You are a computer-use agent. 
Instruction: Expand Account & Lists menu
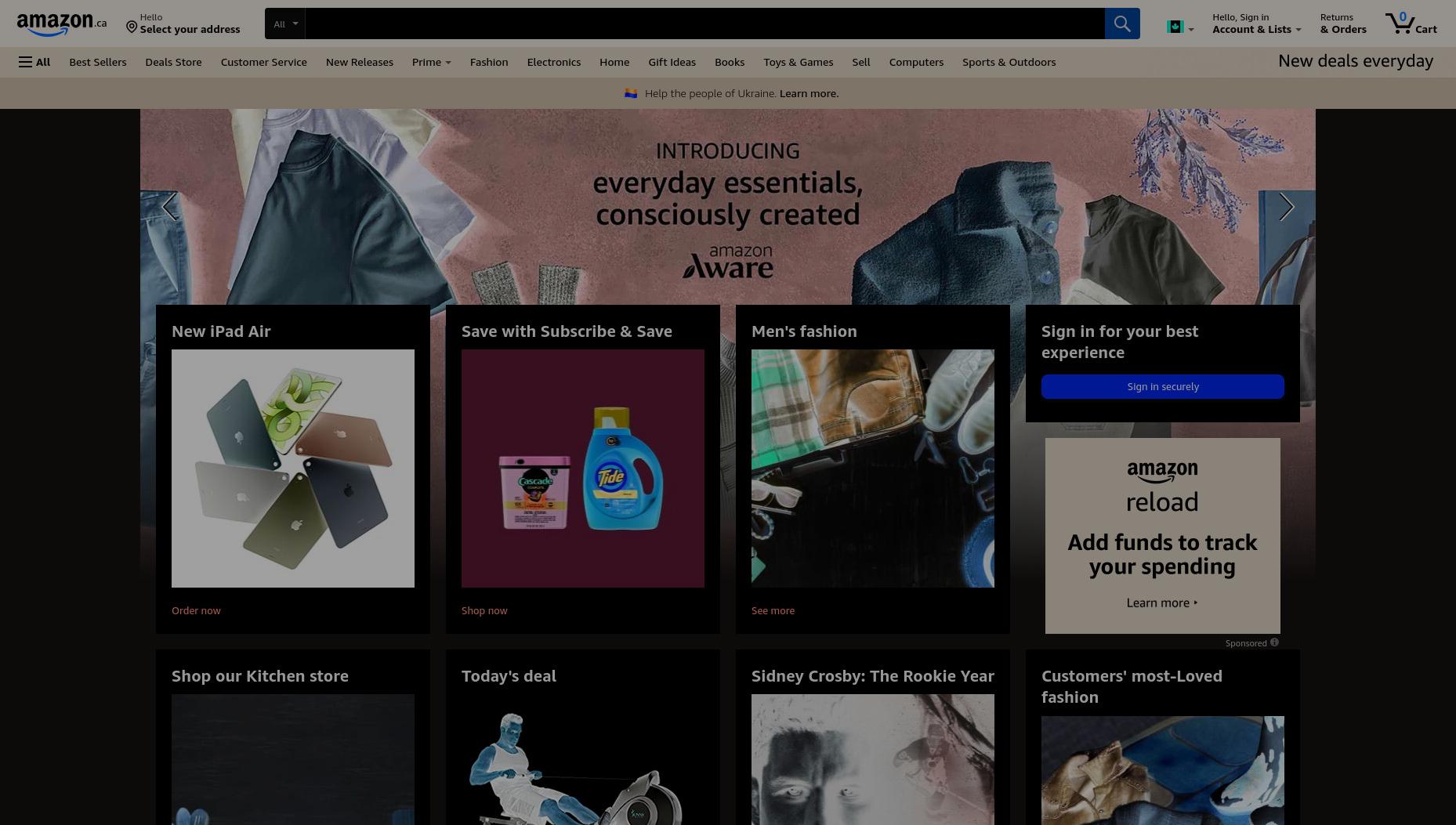1257,24
